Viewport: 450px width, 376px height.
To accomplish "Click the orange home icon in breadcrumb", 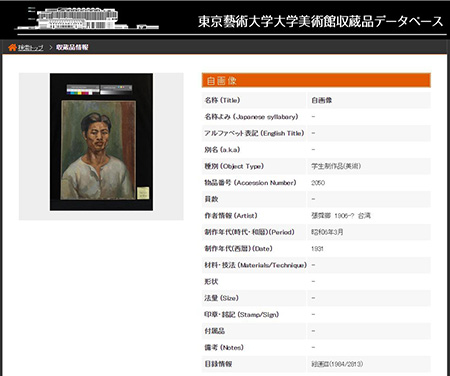I will tap(12, 47).
